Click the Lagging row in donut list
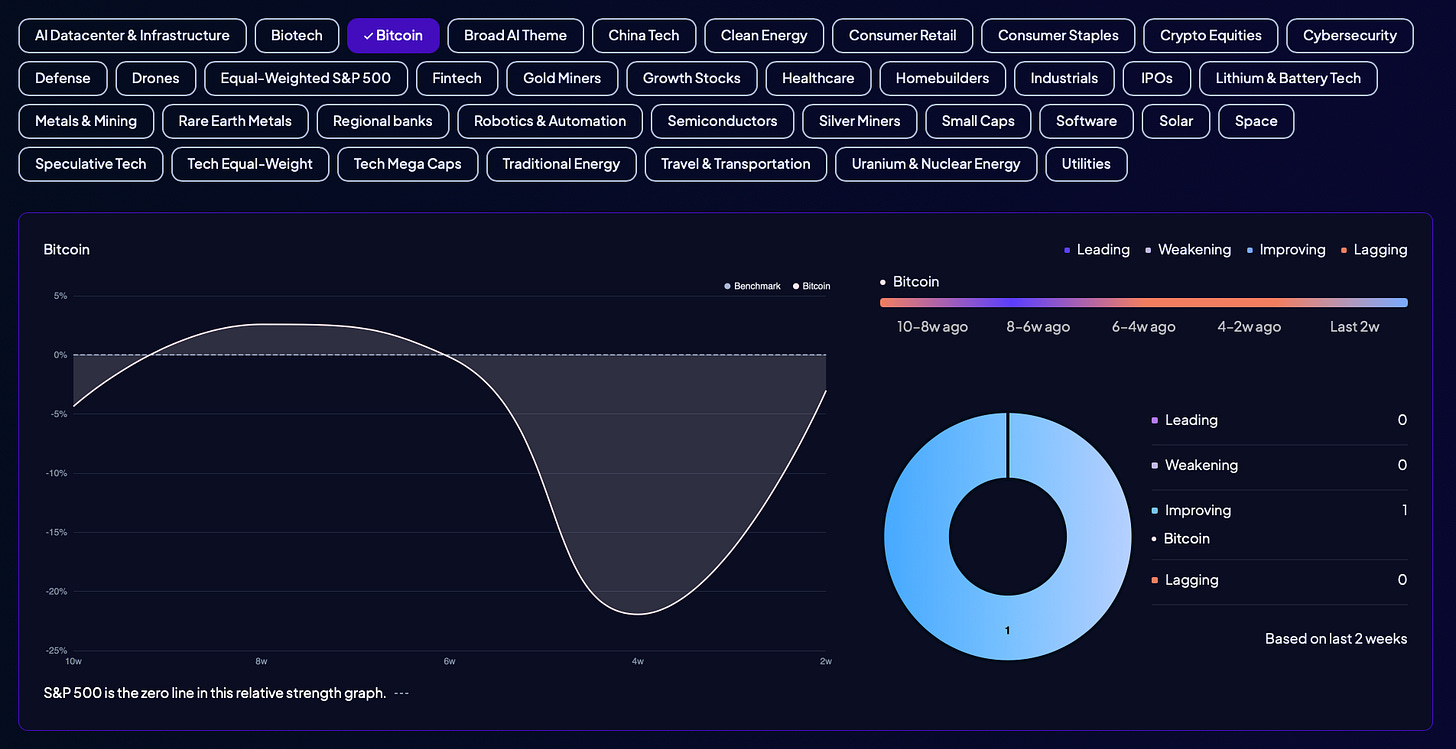Viewport: 1456px width, 749px height. (x=1280, y=580)
